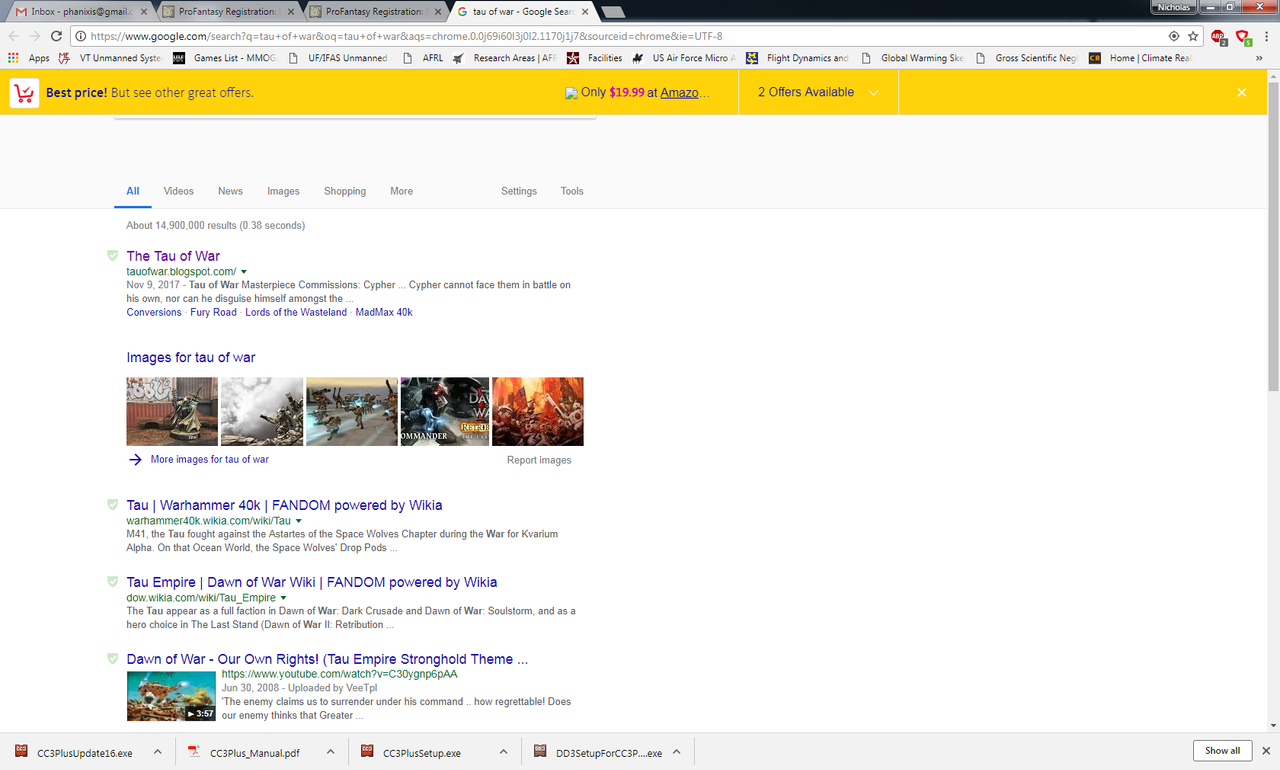Open Lords of the Wasteland sitelink

point(296,312)
